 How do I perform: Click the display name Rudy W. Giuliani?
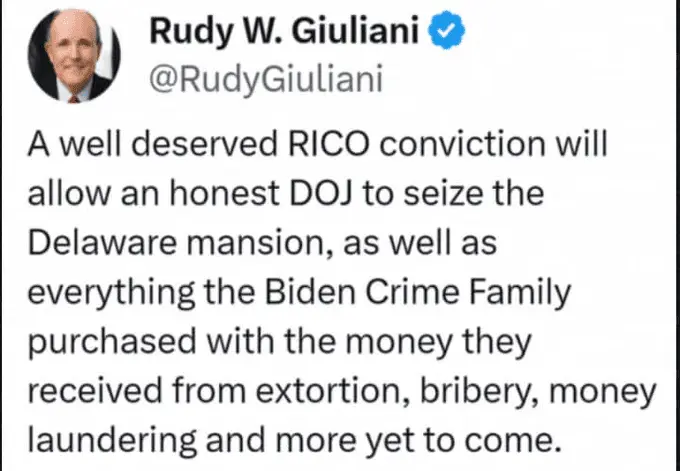pyautogui.click(x=284, y=31)
